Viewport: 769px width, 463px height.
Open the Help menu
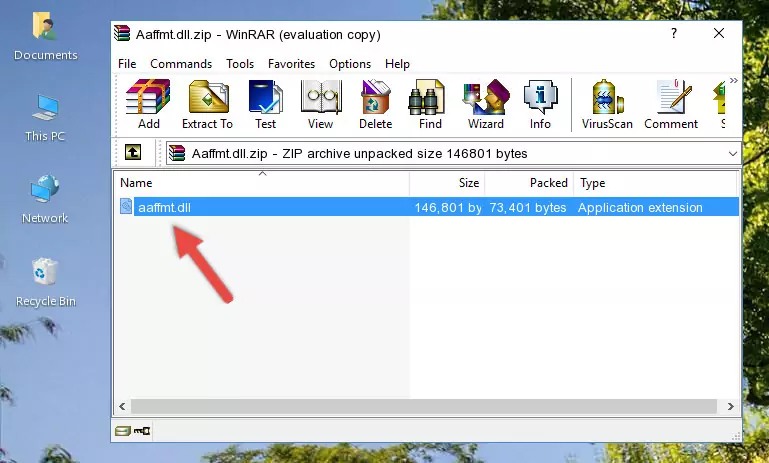[x=397, y=64]
